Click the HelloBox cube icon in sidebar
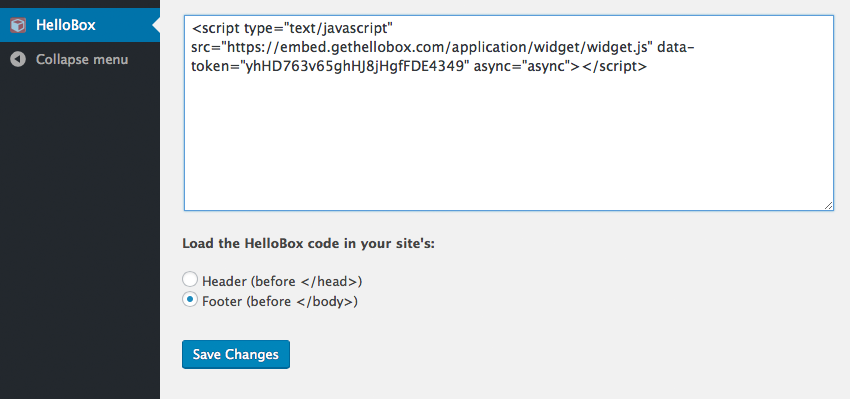 18,25
